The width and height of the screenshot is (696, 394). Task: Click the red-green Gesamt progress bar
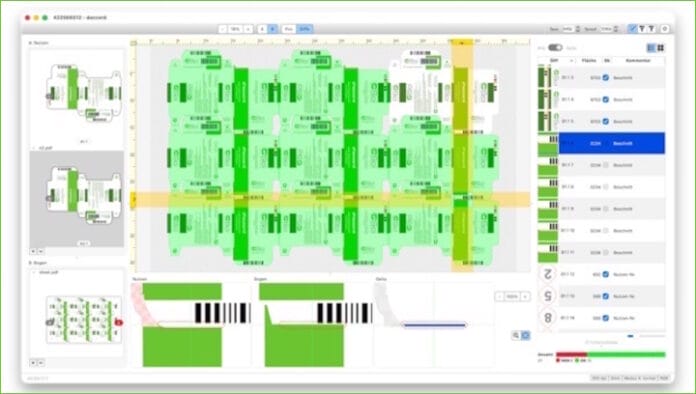[x=611, y=355]
